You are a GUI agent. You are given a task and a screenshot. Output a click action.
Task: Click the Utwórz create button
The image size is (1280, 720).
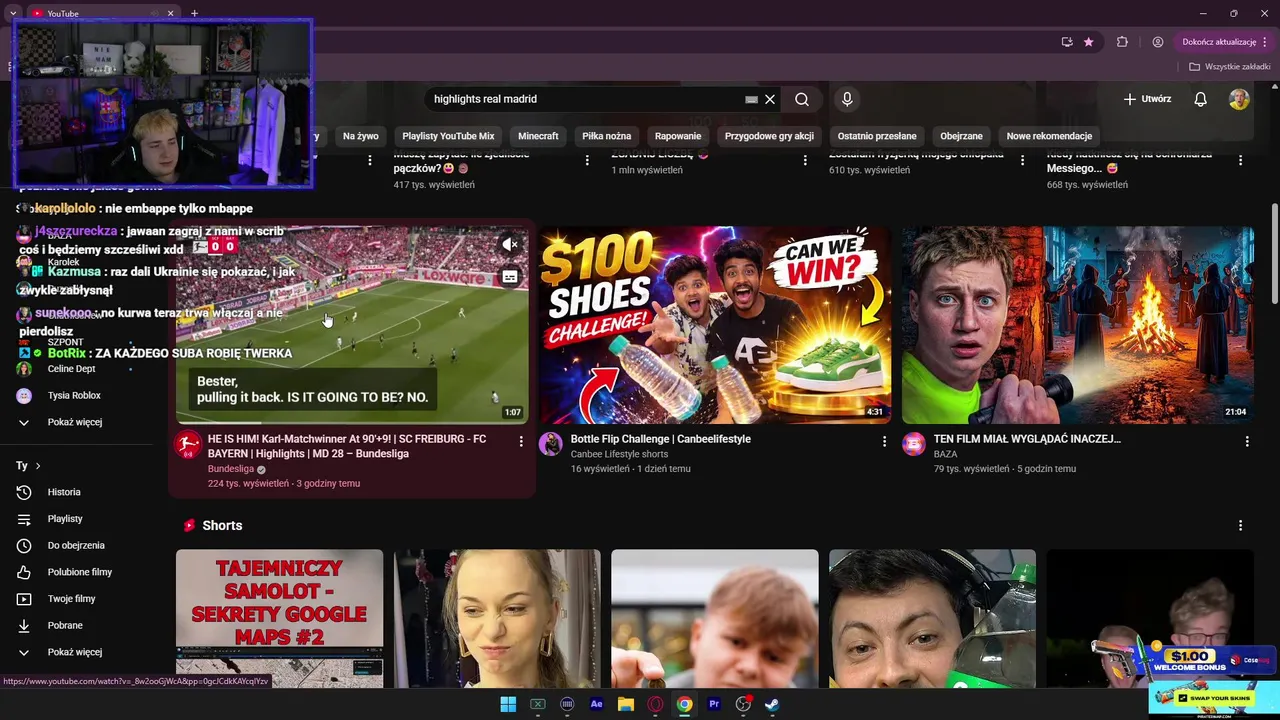pyautogui.click(x=1147, y=99)
